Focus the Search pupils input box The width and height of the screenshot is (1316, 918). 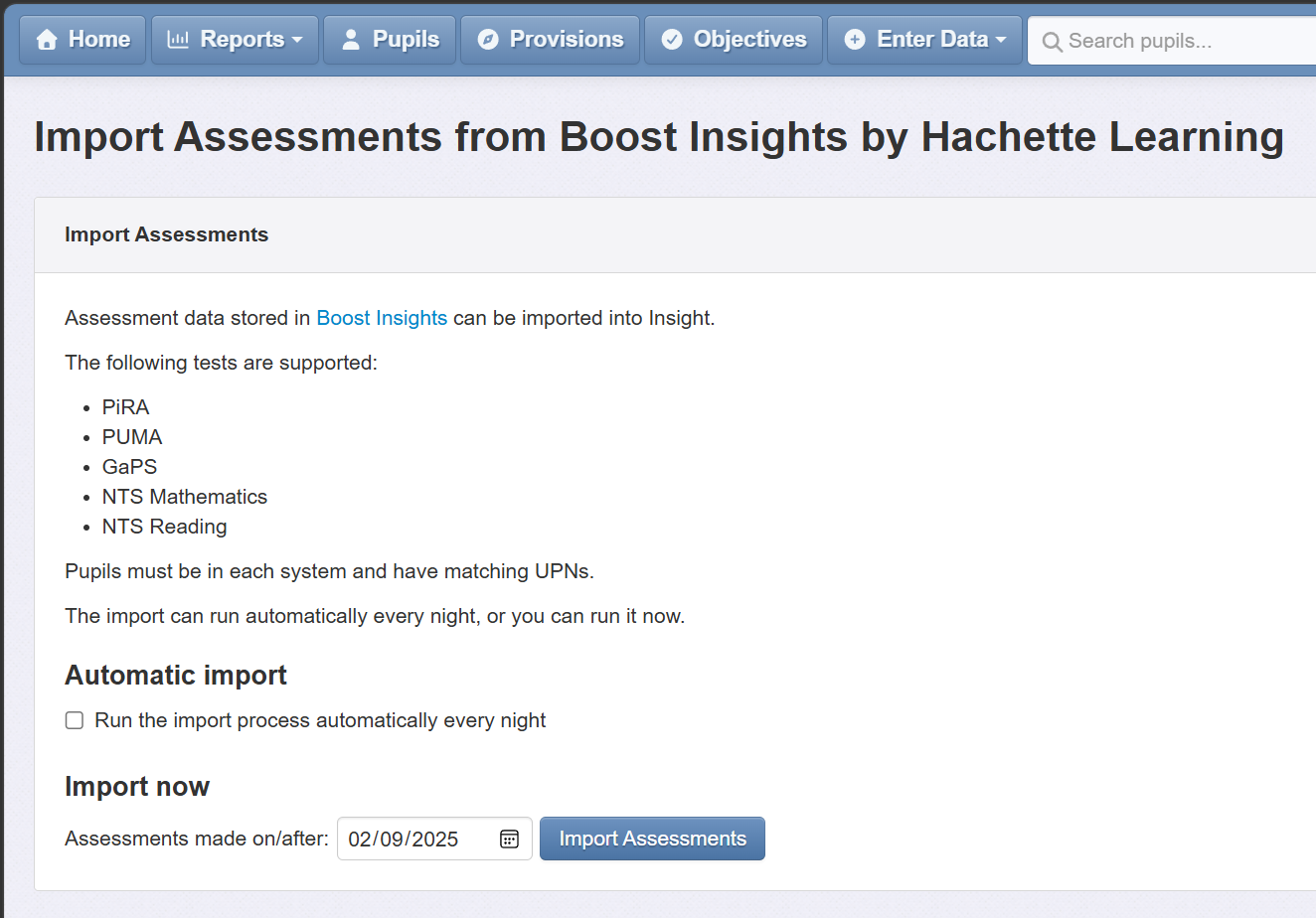point(1173,41)
